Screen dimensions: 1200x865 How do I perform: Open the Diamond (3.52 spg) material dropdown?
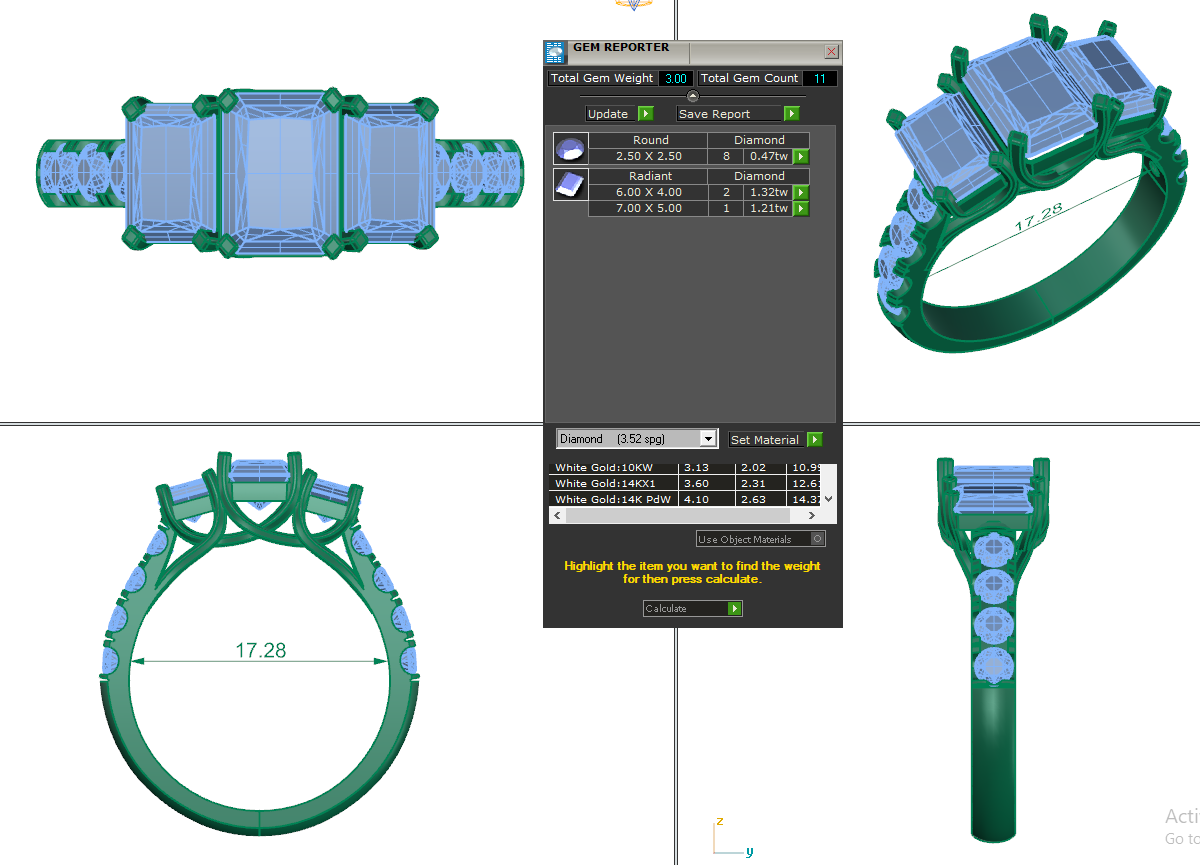[x=709, y=439]
